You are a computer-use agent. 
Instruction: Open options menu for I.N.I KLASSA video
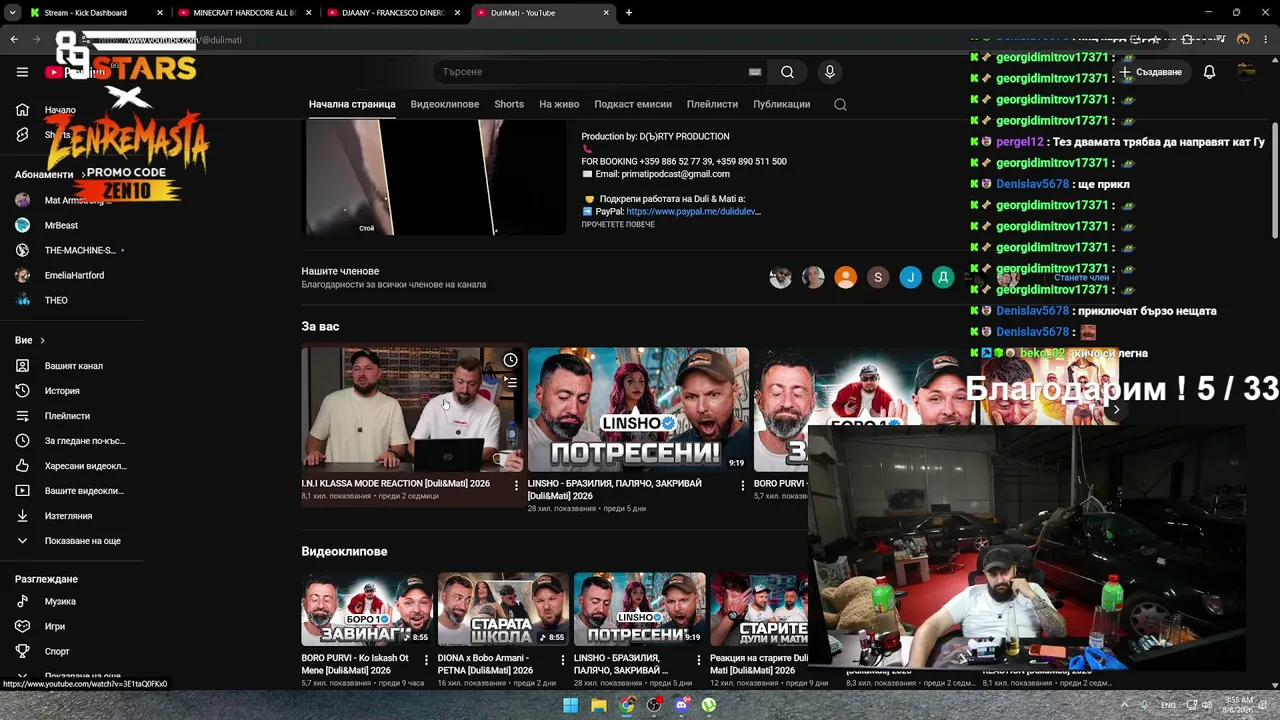click(x=516, y=485)
